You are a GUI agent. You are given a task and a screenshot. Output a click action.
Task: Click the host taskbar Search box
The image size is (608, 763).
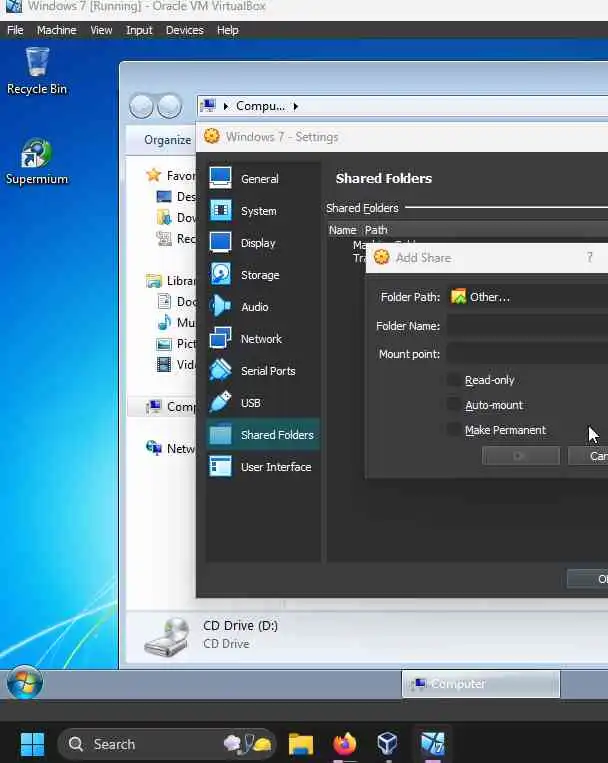[x=167, y=744]
